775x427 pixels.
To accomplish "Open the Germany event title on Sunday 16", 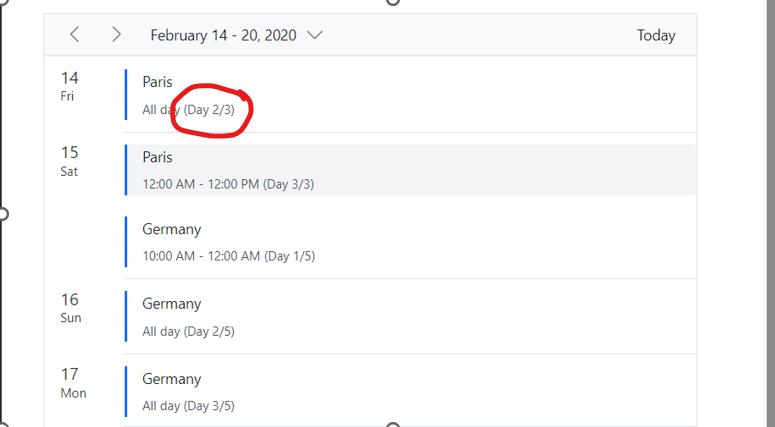I will click(x=171, y=304).
